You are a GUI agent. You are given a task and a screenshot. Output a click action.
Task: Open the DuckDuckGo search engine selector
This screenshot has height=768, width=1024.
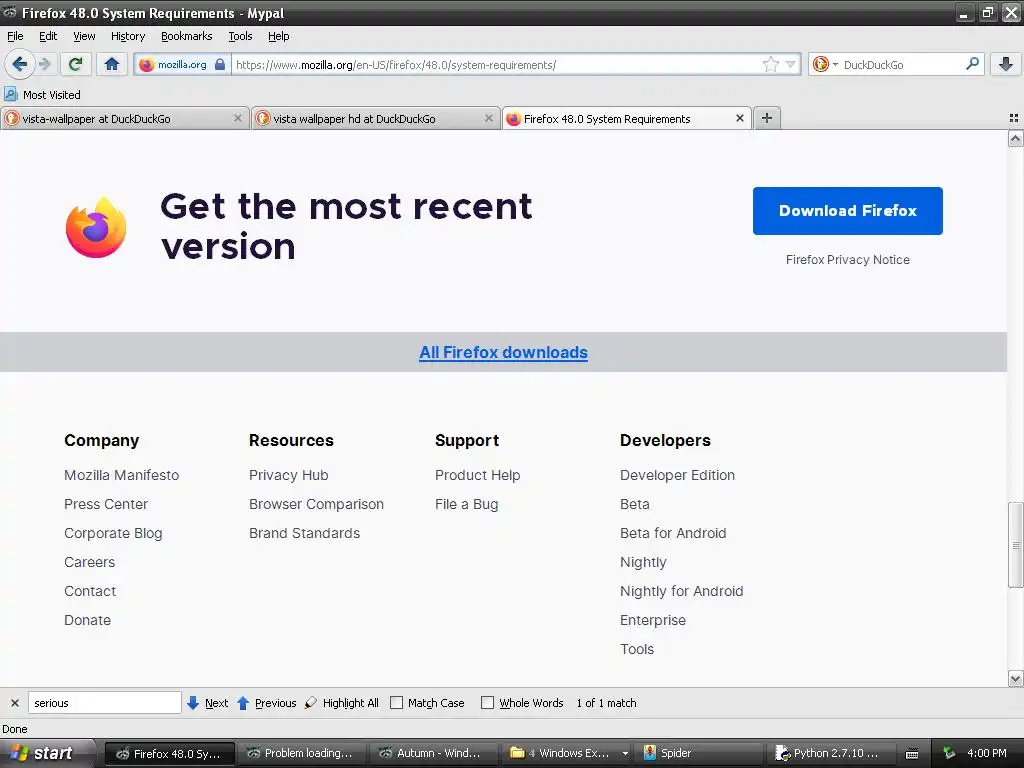click(x=825, y=64)
